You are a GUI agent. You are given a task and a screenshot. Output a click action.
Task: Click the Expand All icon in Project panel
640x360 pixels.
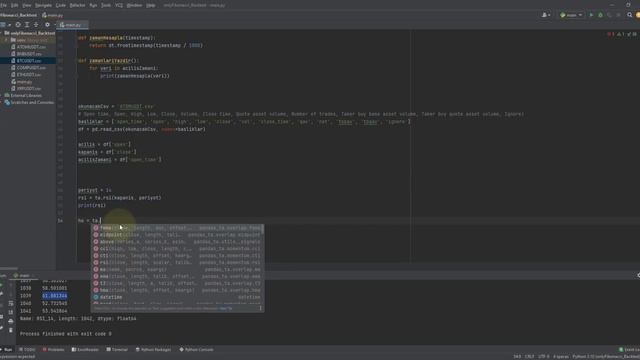coord(27,25)
